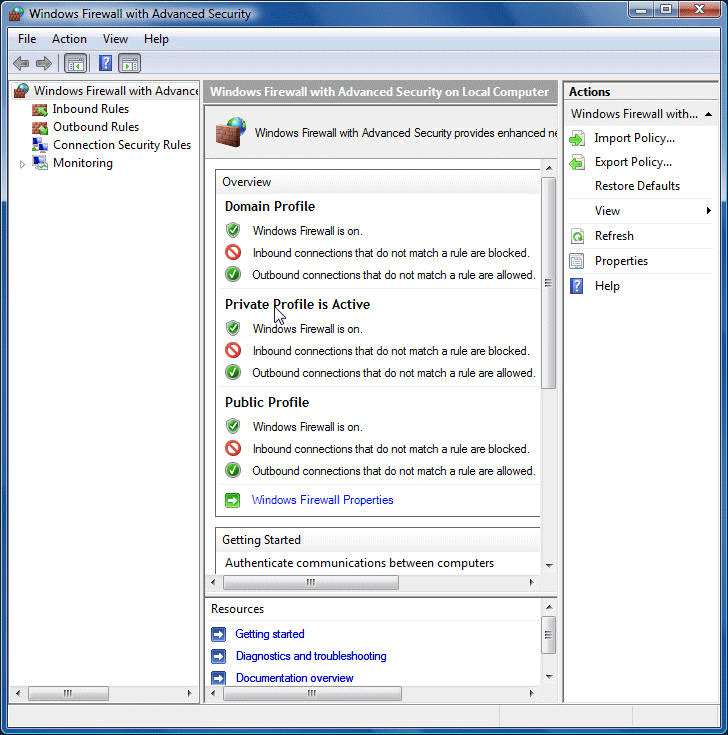This screenshot has height=735, width=728.
Task: Click the Forward arrow toolbar icon
Action: [44, 63]
